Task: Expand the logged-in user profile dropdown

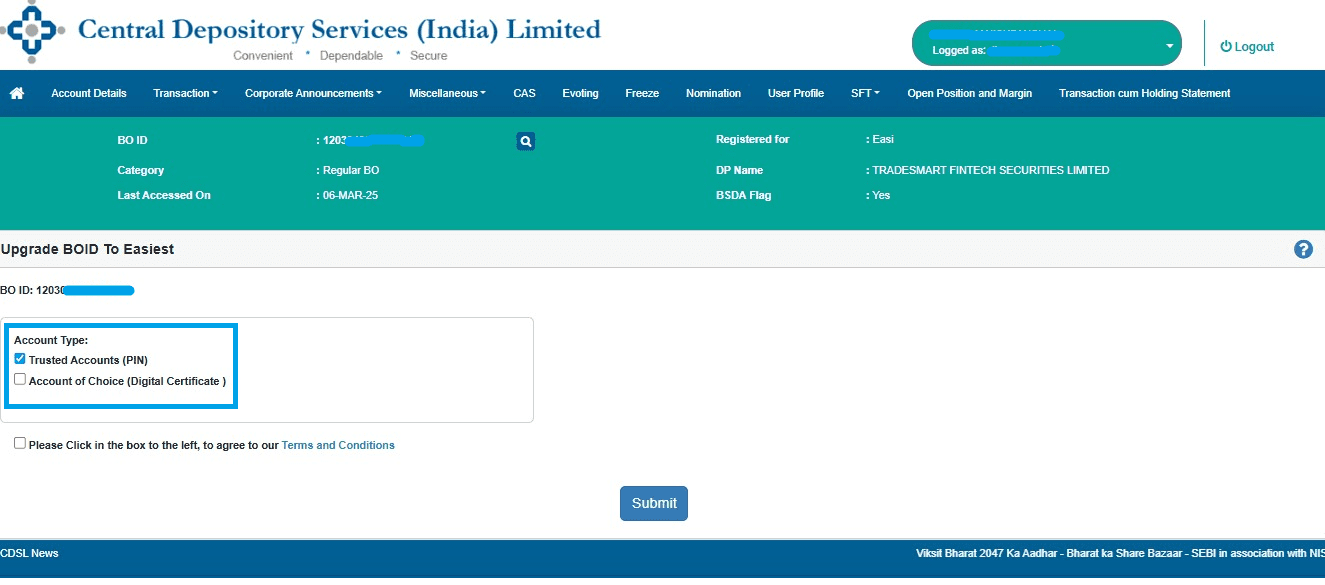Action: pos(1169,46)
